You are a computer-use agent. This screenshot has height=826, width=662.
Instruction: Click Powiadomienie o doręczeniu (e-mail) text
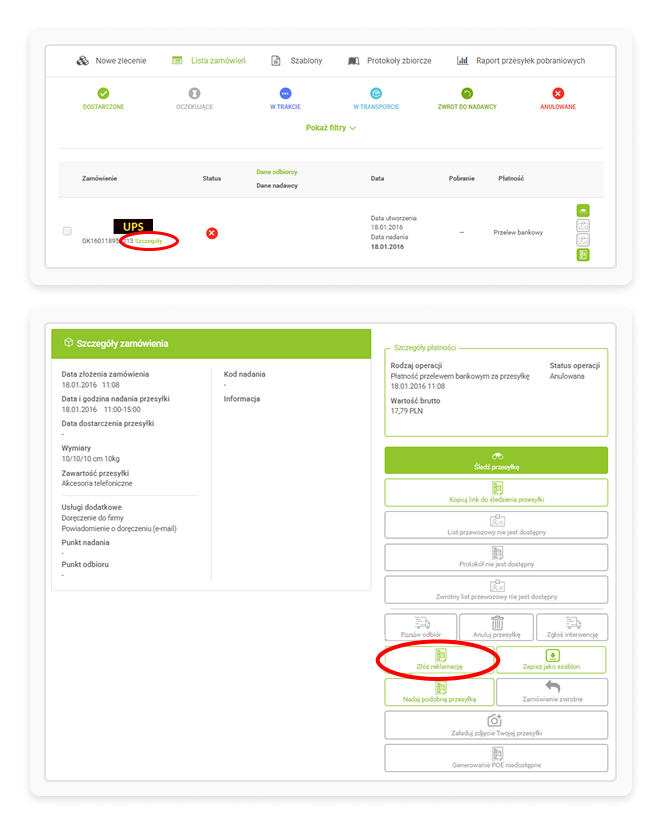tap(119, 528)
